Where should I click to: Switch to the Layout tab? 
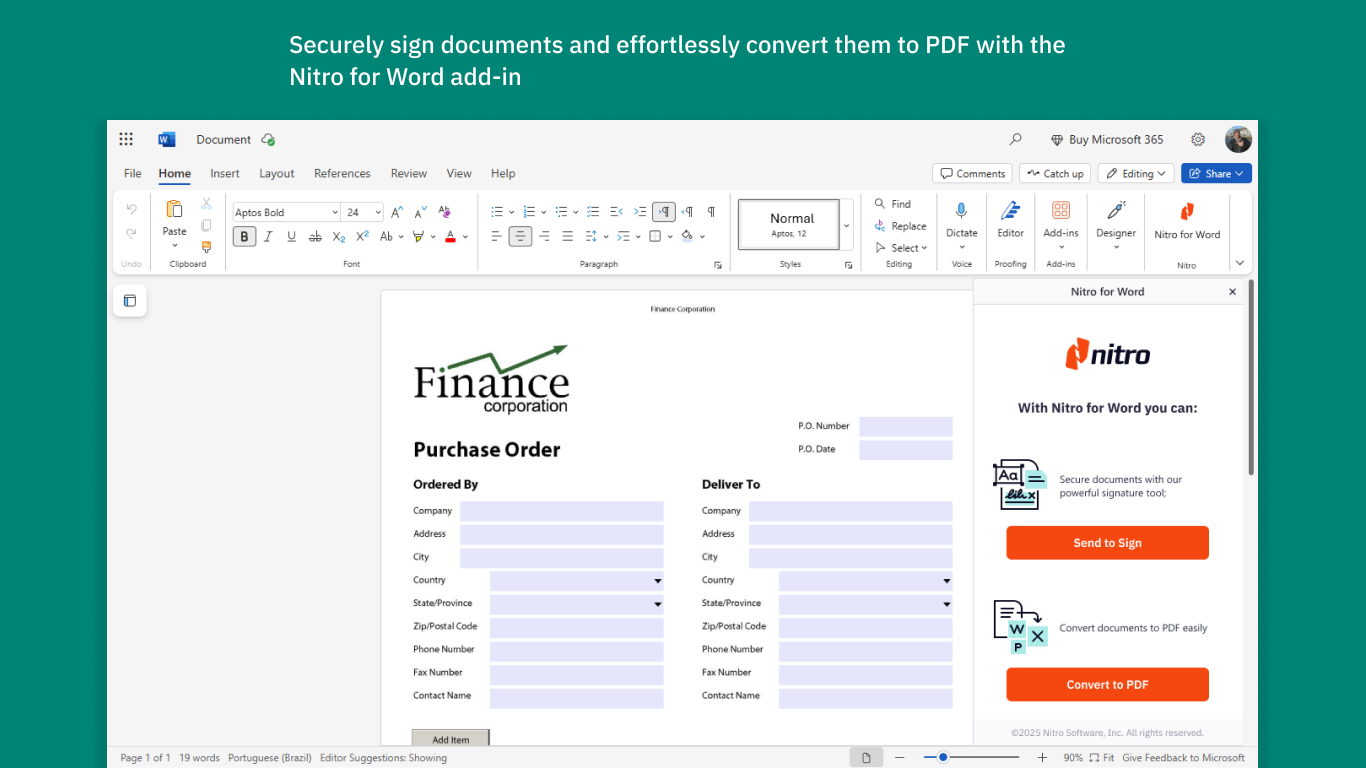click(x=277, y=173)
